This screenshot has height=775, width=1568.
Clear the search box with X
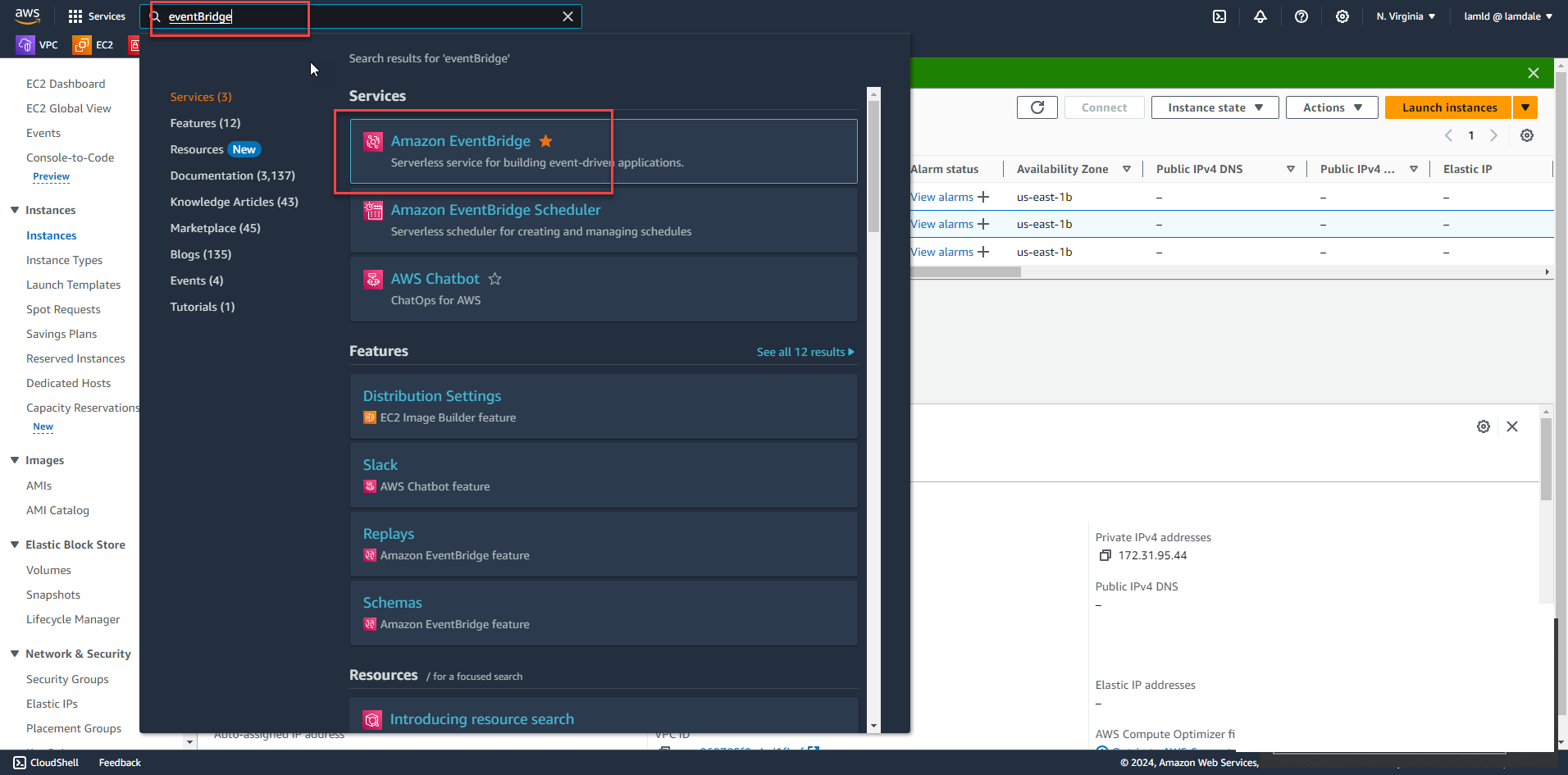(567, 16)
